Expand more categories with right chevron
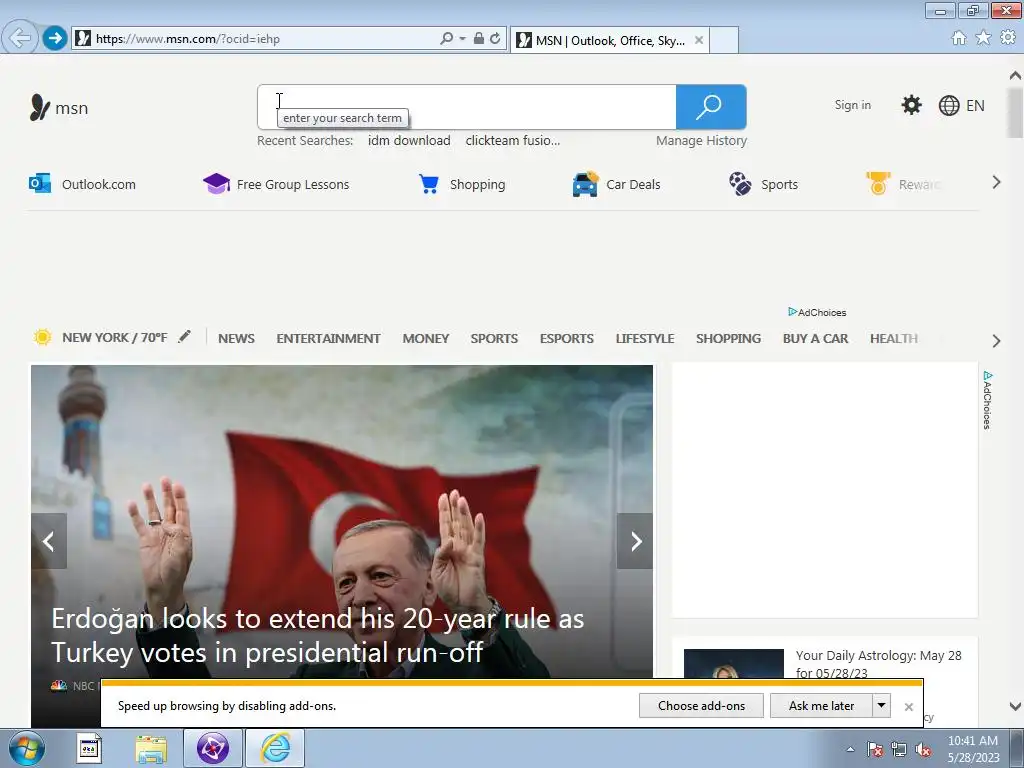1024x768 pixels. pos(996,341)
